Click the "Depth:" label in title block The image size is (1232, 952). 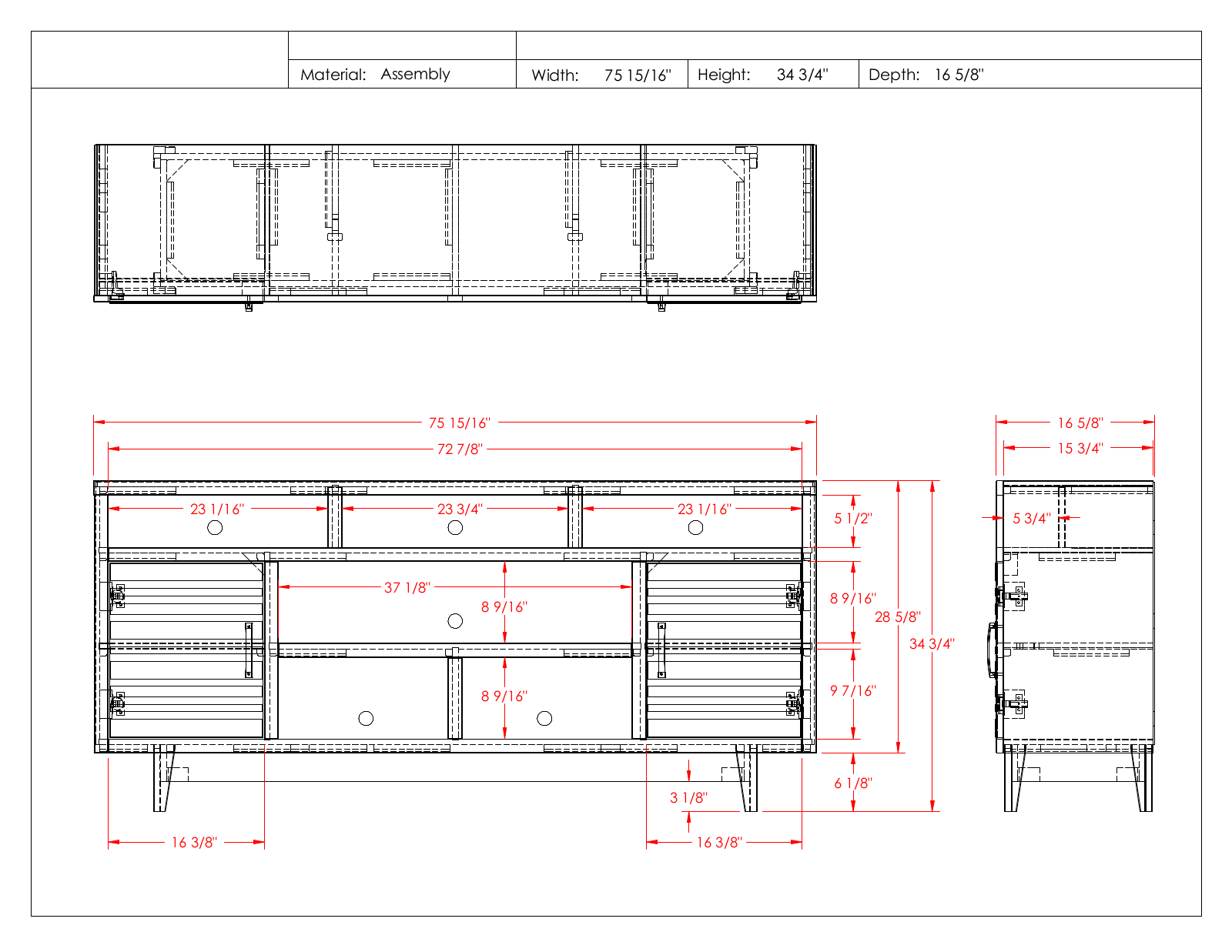click(x=894, y=75)
